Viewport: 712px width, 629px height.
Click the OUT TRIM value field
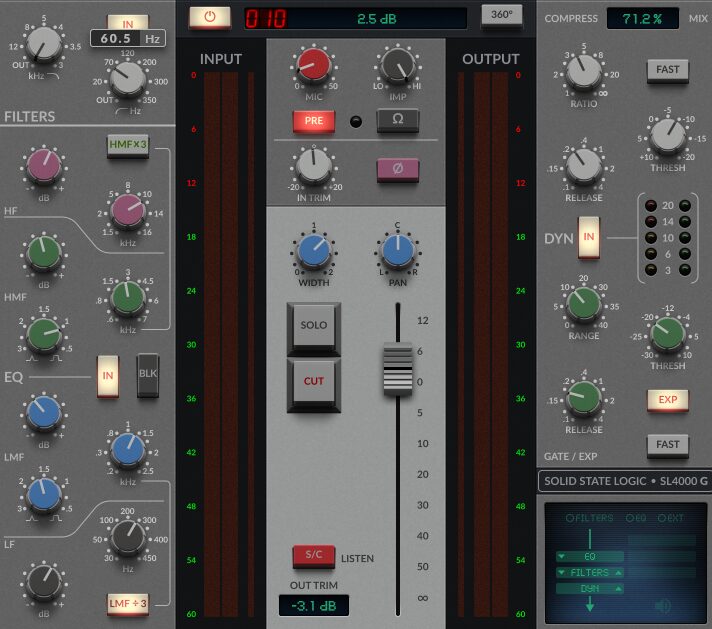[x=313, y=604]
